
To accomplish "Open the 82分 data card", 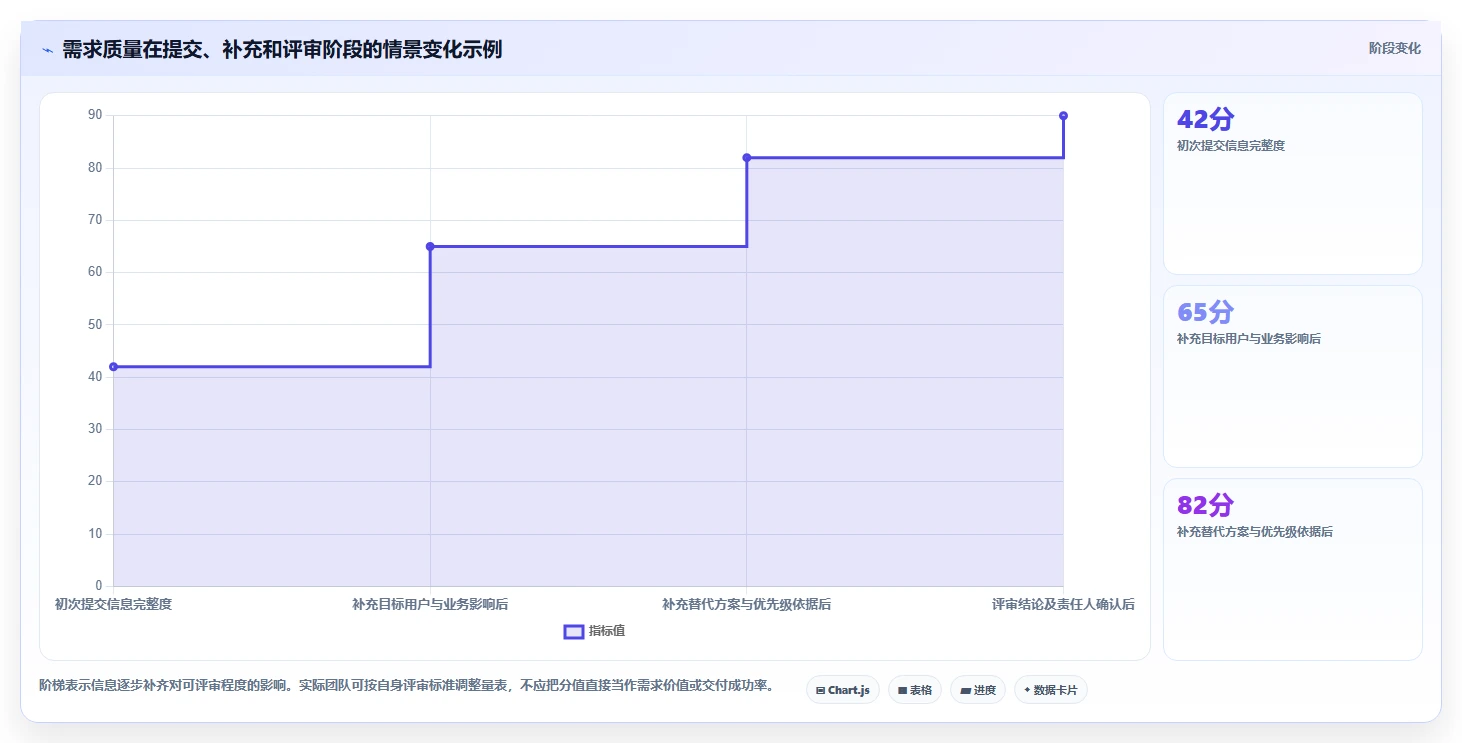I will (x=1292, y=569).
